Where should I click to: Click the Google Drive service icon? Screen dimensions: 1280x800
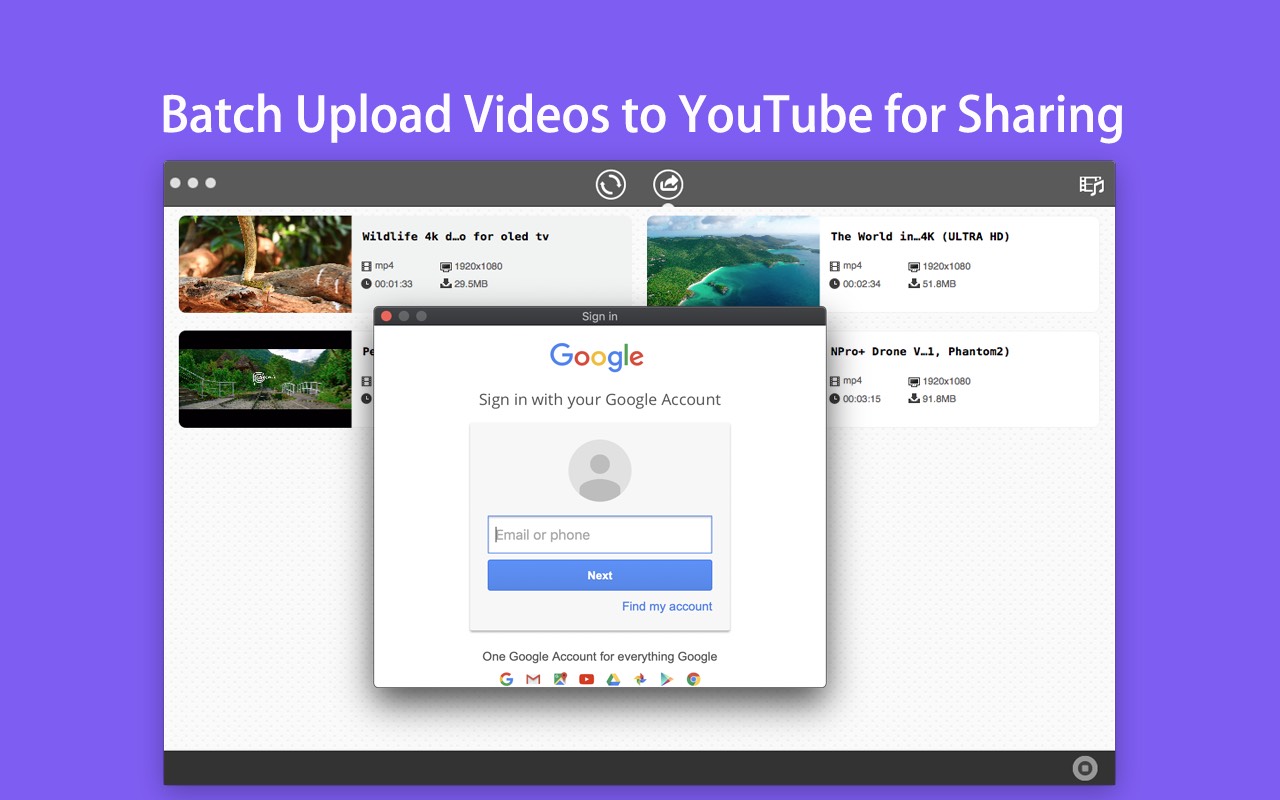pos(613,679)
